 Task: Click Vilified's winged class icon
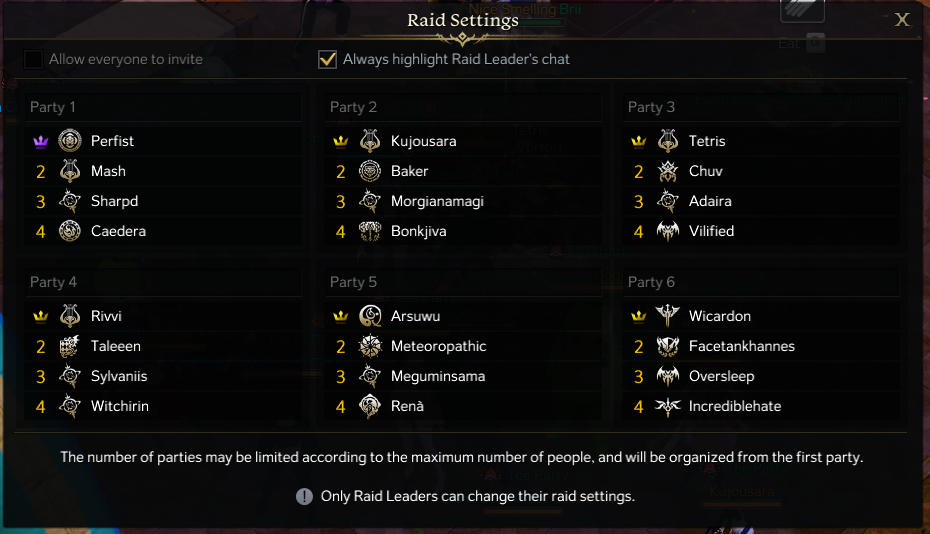(x=668, y=231)
